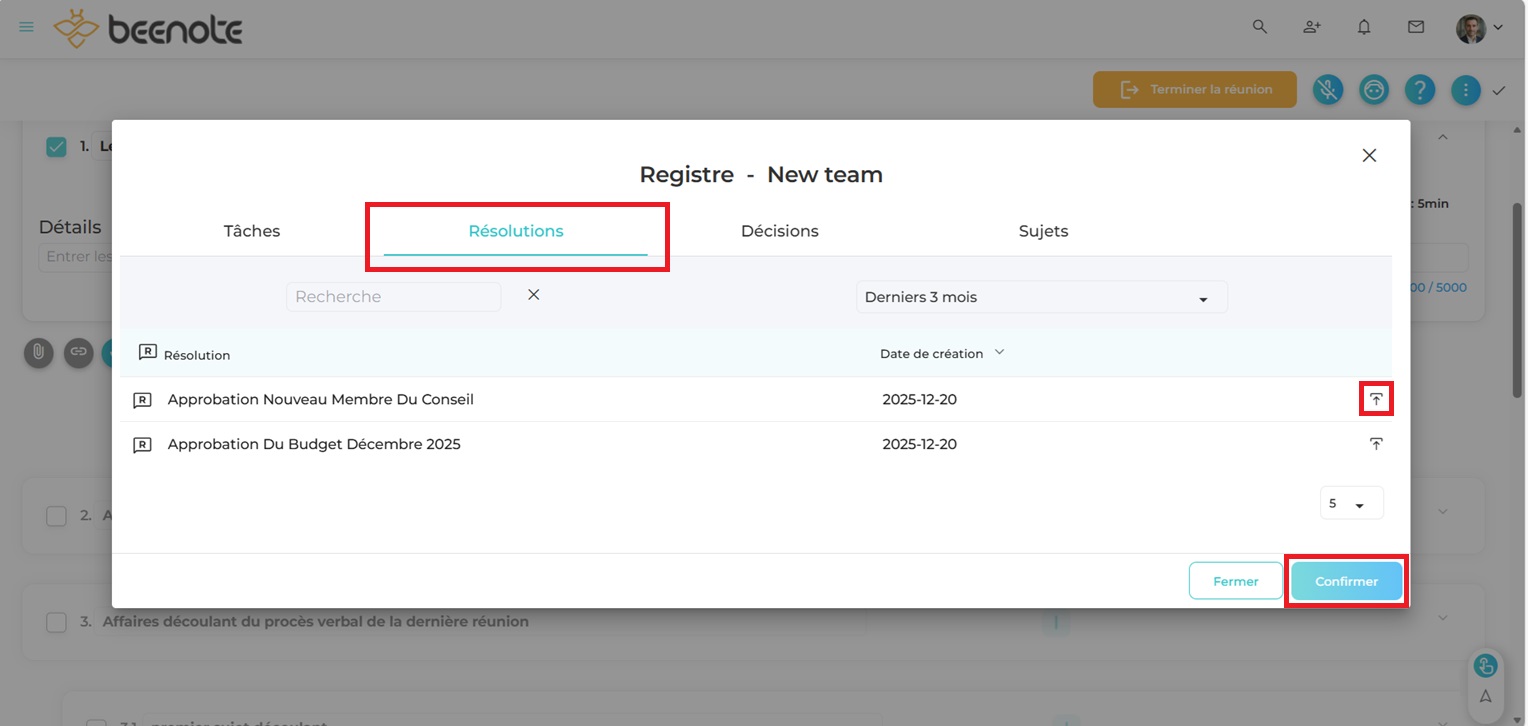This screenshot has height=726, width=1528.
Task: Open the hamburger menu
Action: pos(27,27)
